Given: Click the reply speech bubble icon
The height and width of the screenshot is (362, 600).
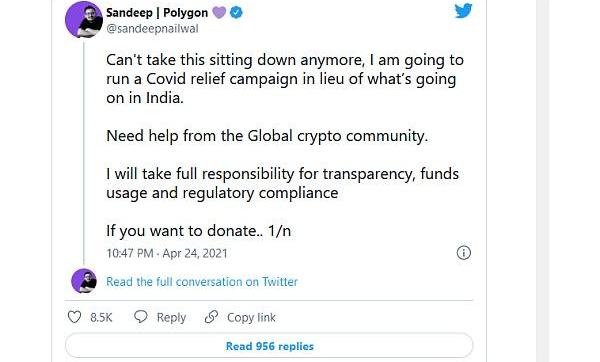Looking at the screenshot, I should click(140, 317).
